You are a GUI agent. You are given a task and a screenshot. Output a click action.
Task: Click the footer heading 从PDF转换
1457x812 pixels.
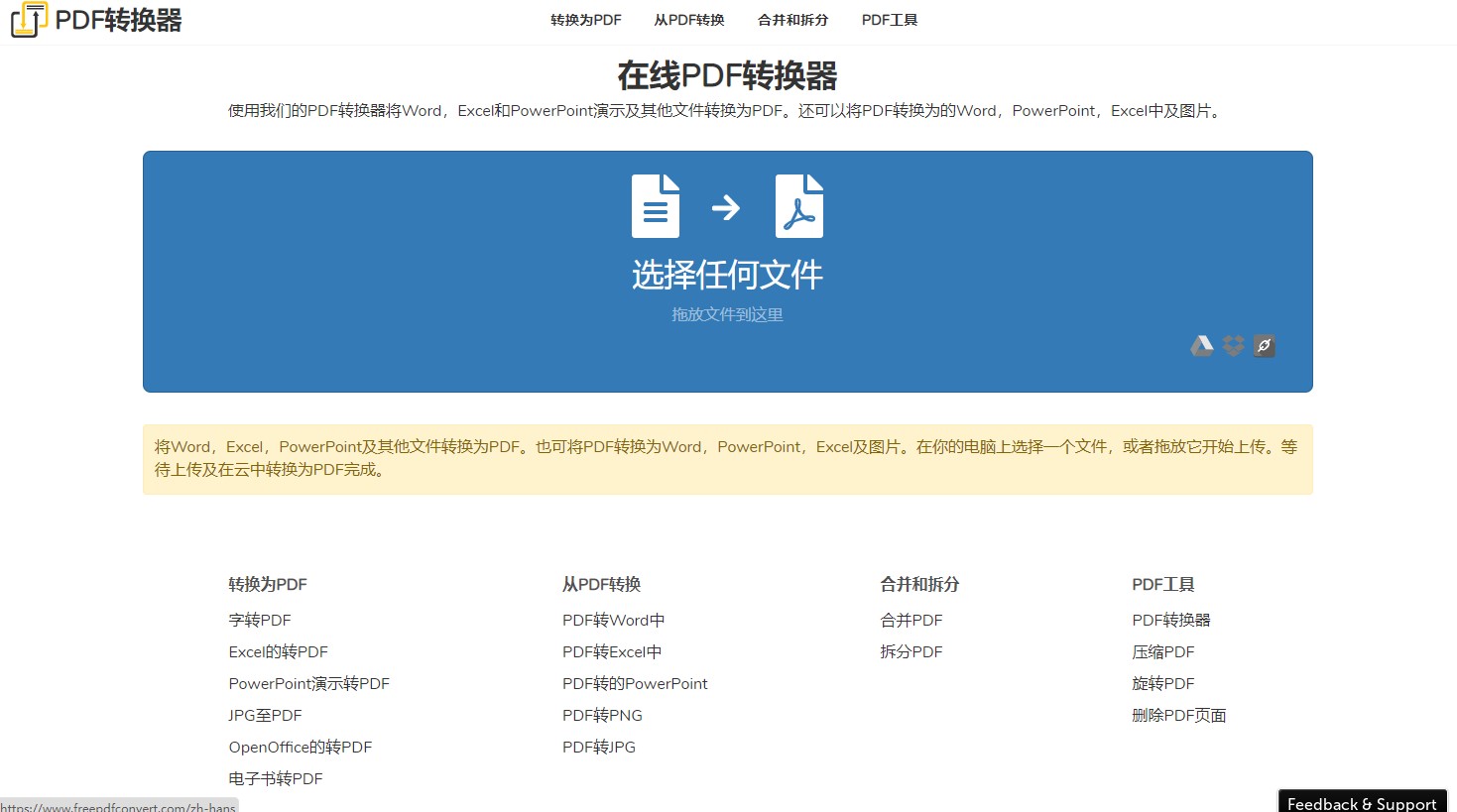pos(602,584)
